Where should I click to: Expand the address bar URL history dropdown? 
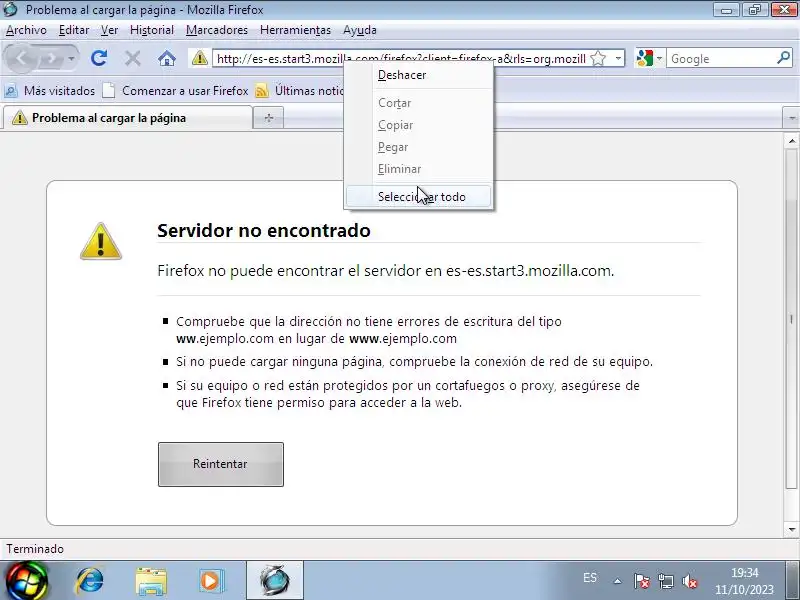618,58
